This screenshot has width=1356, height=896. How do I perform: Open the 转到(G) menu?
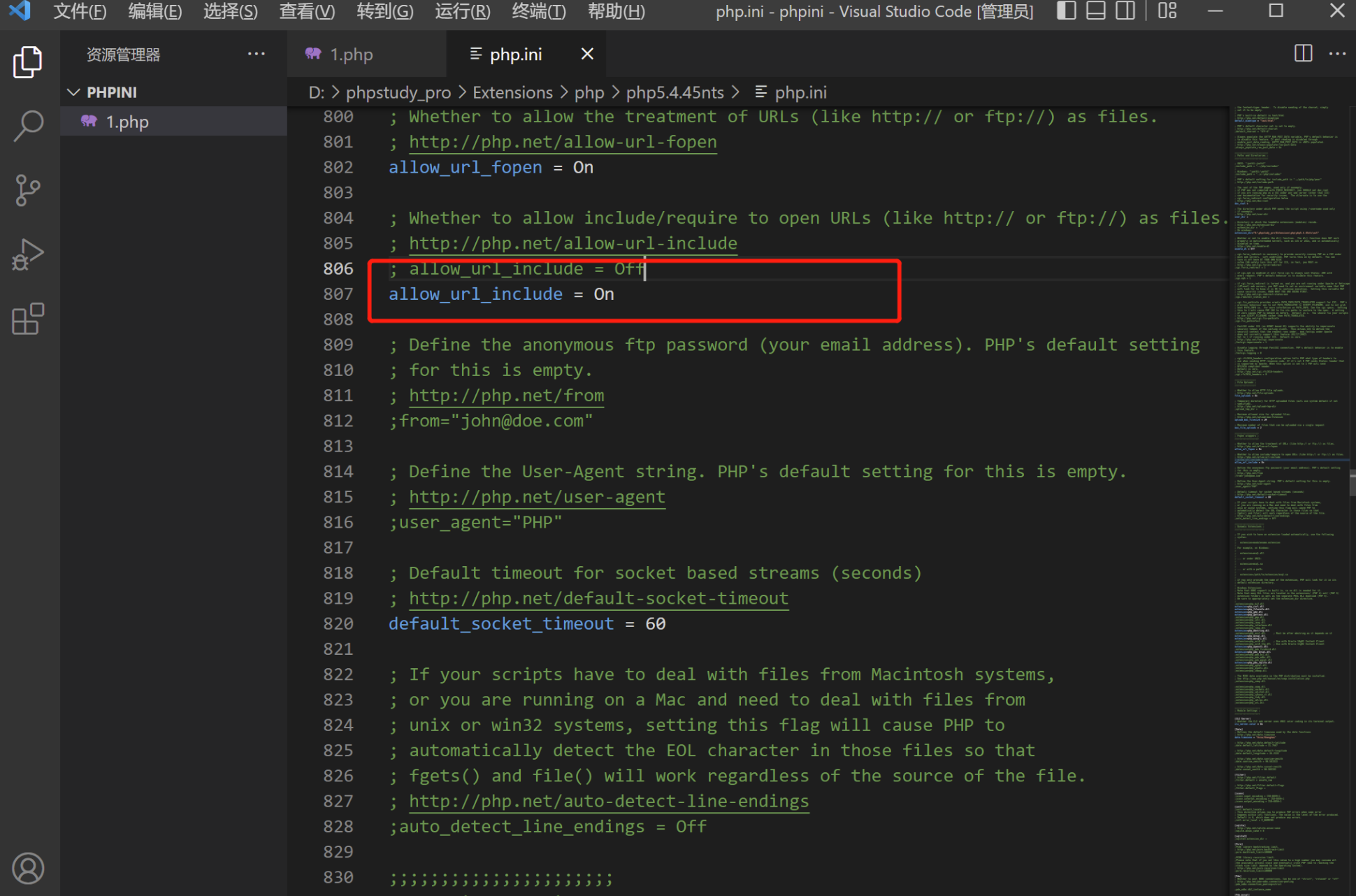coord(384,11)
